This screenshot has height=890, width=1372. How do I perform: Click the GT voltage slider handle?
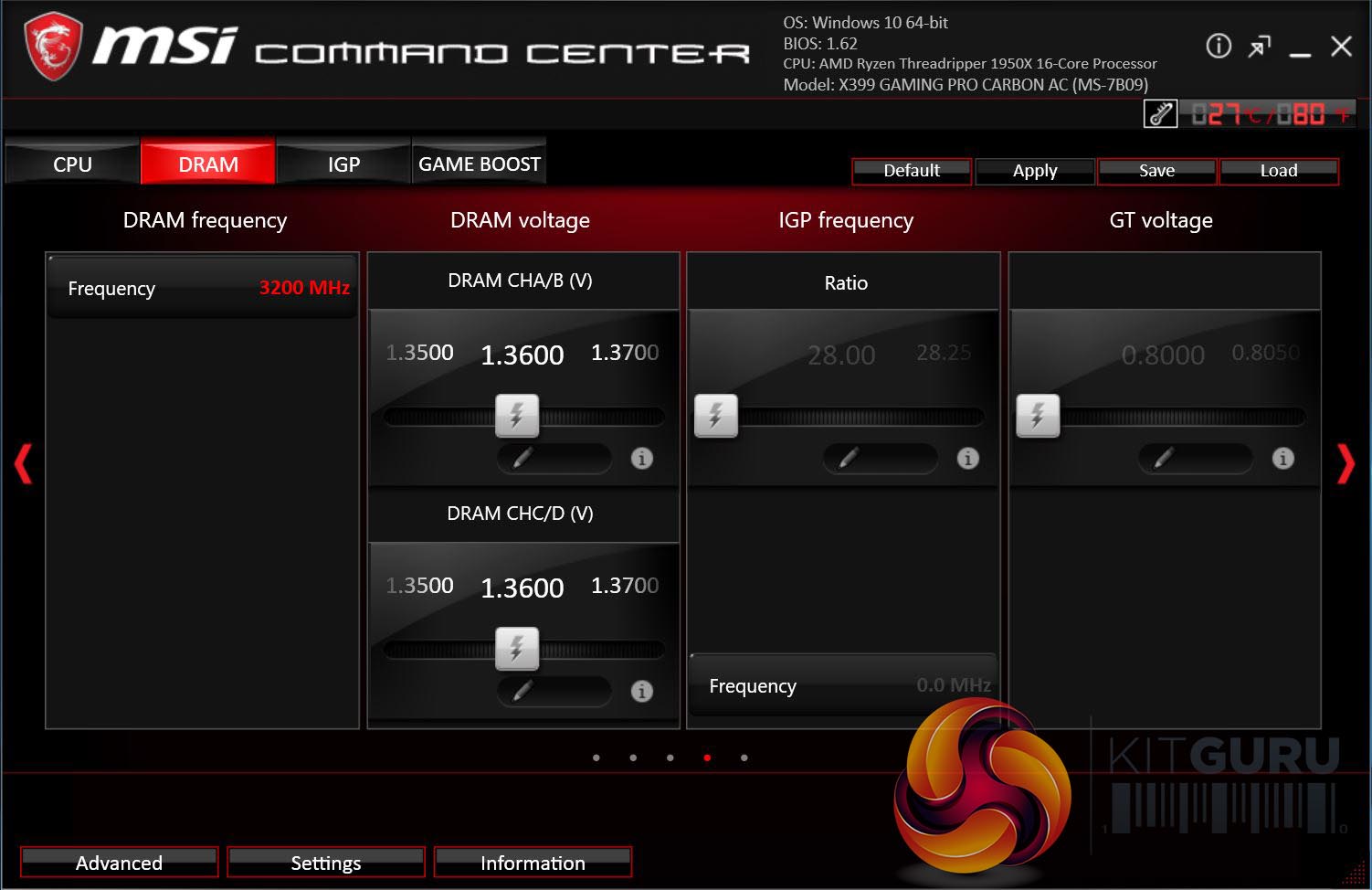(1038, 416)
